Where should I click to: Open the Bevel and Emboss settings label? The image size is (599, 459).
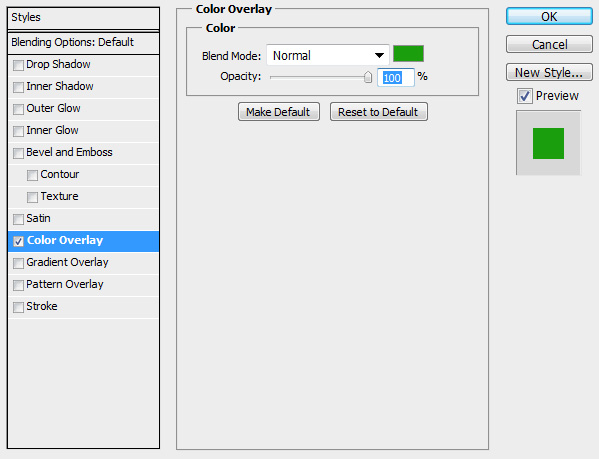tap(69, 152)
